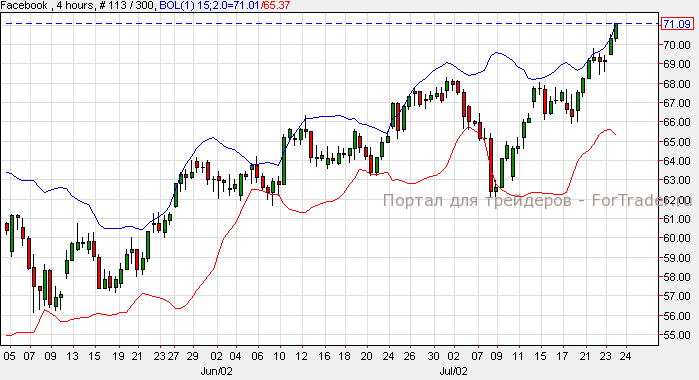Click the 60.00 price axis label
699x380 pixels.
pos(676,238)
